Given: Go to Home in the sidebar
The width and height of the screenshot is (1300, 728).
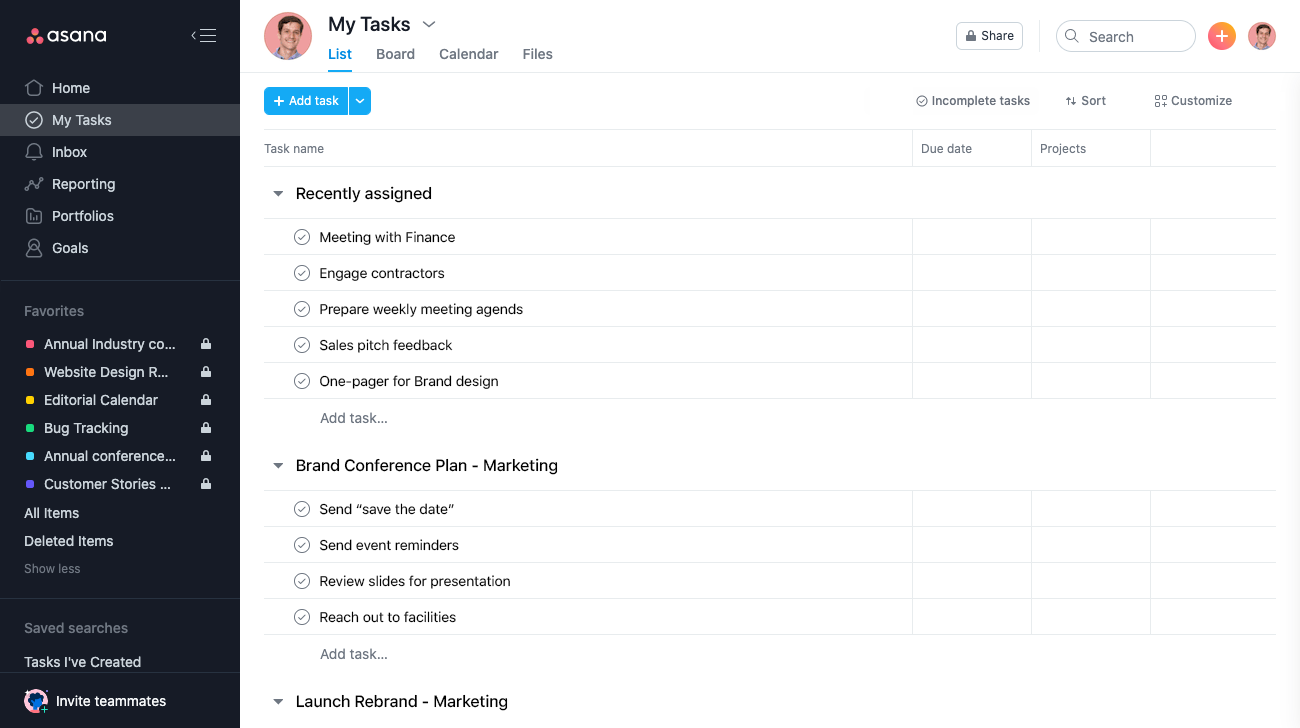Looking at the screenshot, I should point(120,88).
